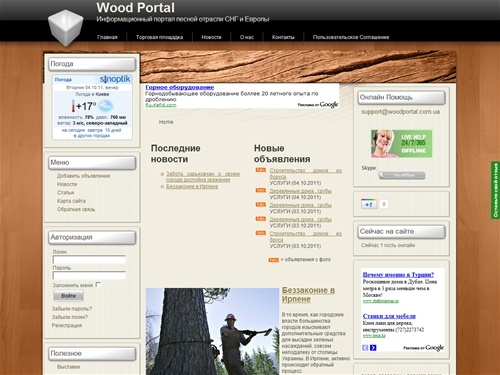Open the 'Почему именно в Турции?' ad link
The image size is (500, 375).
[398, 275]
